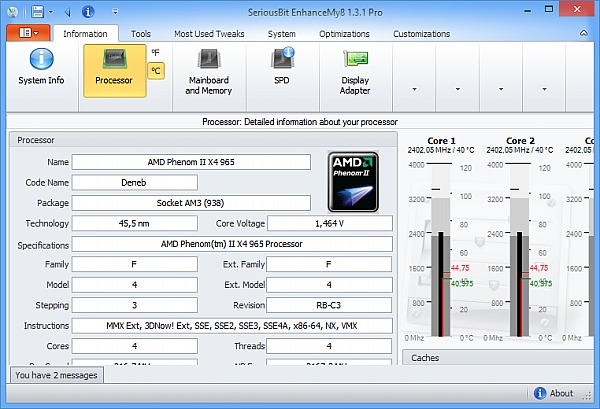Open Mainboard and Memory details

208,70
